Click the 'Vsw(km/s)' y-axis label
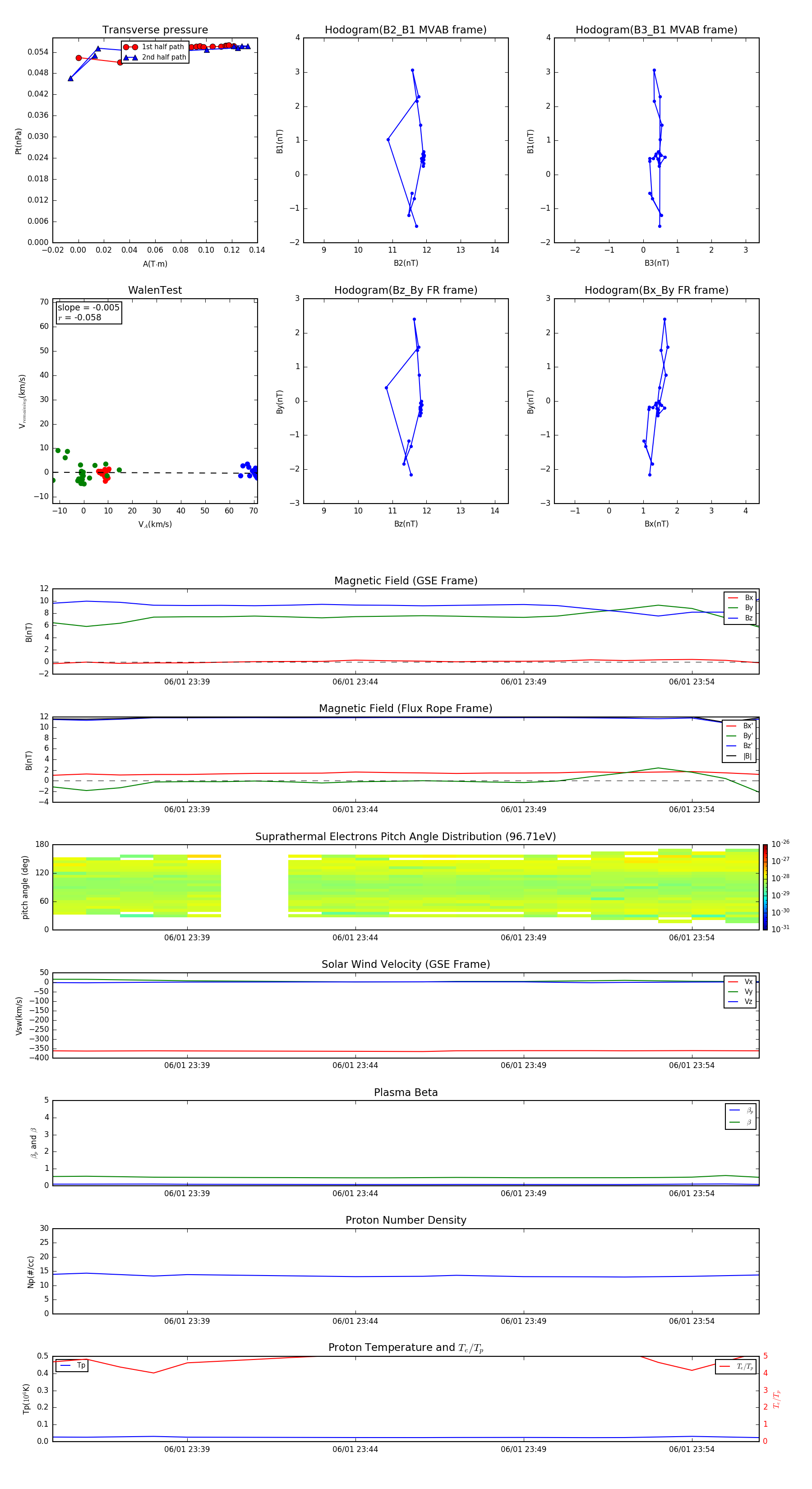Screen dimensions: 812x1489 (x=18, y=1016)
